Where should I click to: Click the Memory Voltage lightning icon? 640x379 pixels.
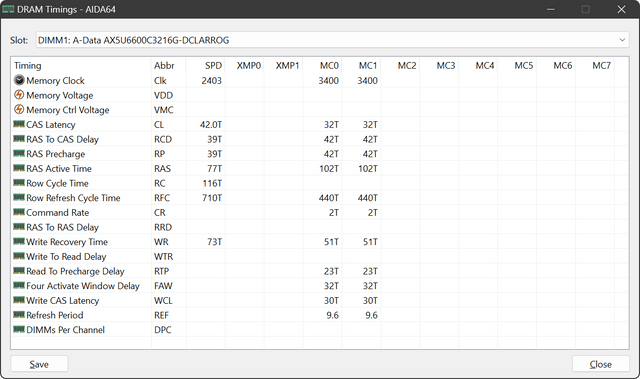[19, 95]
